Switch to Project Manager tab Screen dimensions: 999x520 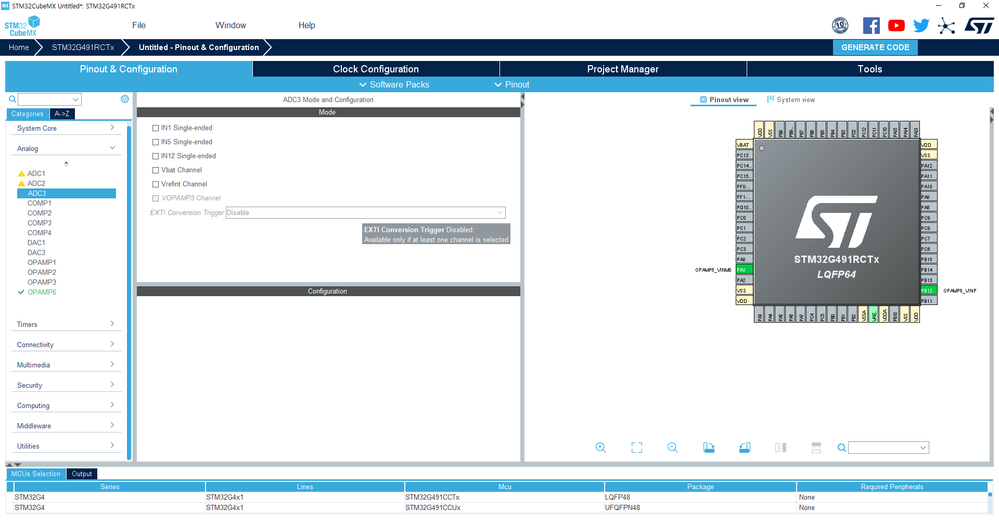tap(622, 69)
